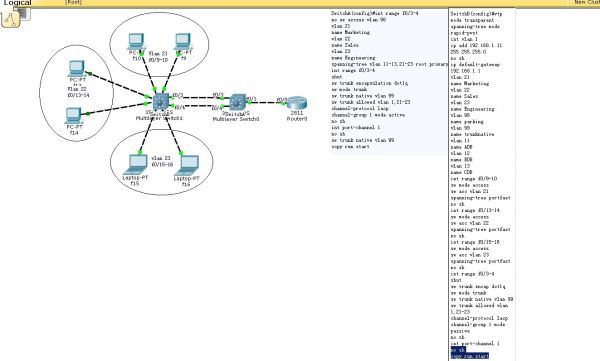Click PC-PT labeled f9 in VLAN 21

[183, 42]
